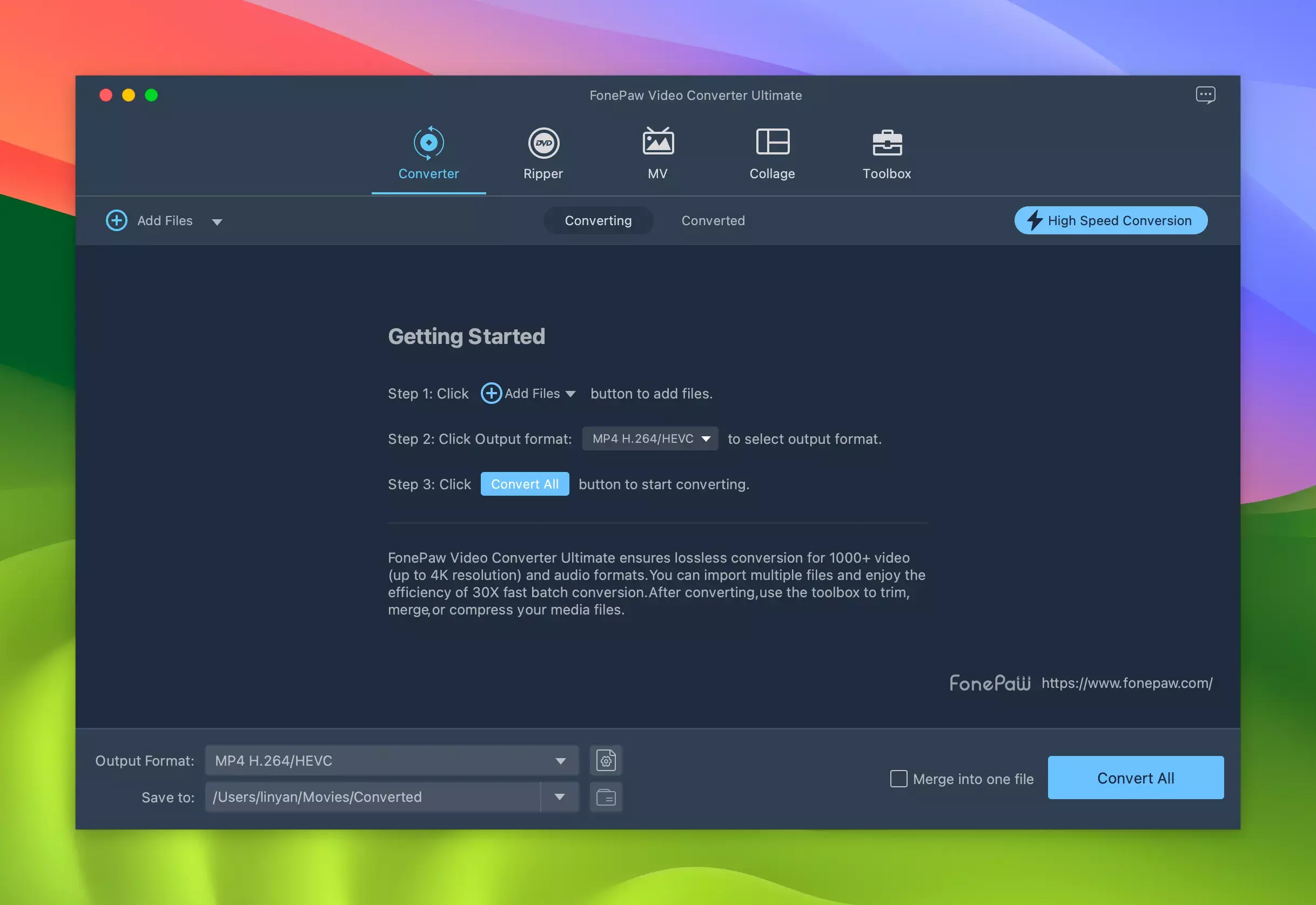Toggle High Speed Conversion
The width and height of the screenshot is (1316, 905).
(1110, 220)
